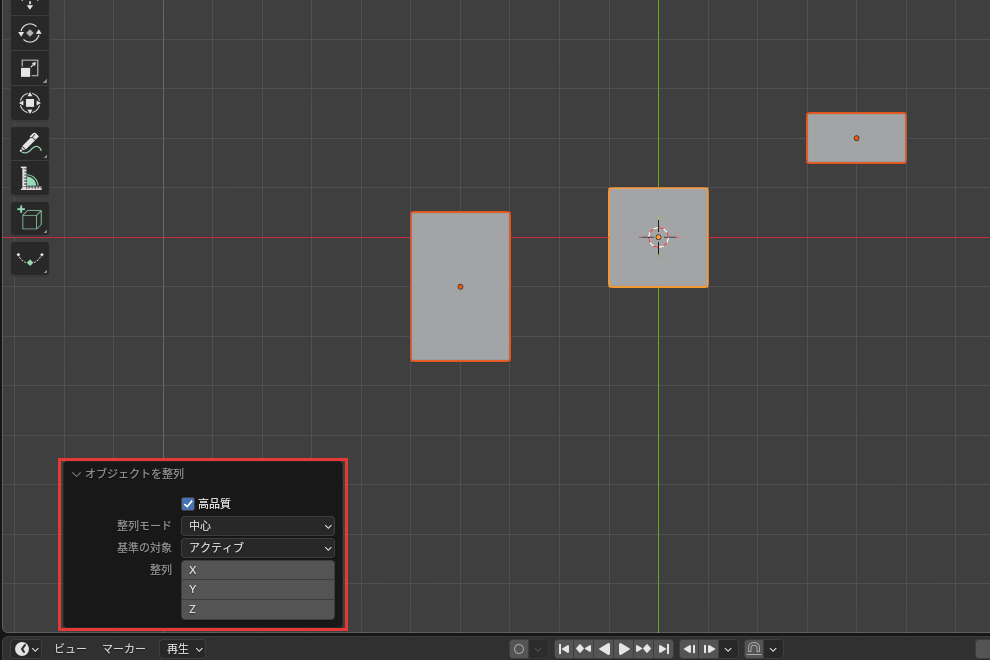Jump to the previous keyframe

point(584,649)
